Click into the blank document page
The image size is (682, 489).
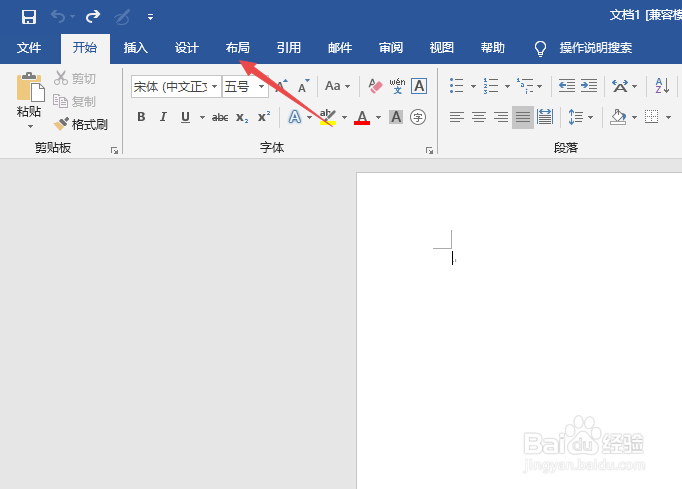tap(519, 331)
